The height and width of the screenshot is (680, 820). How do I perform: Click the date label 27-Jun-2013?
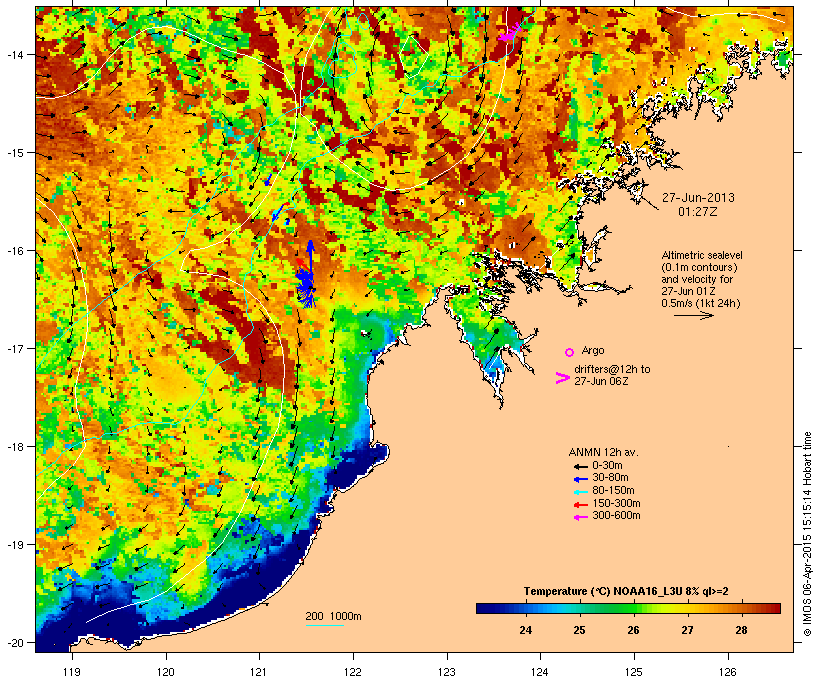(698, 198)
